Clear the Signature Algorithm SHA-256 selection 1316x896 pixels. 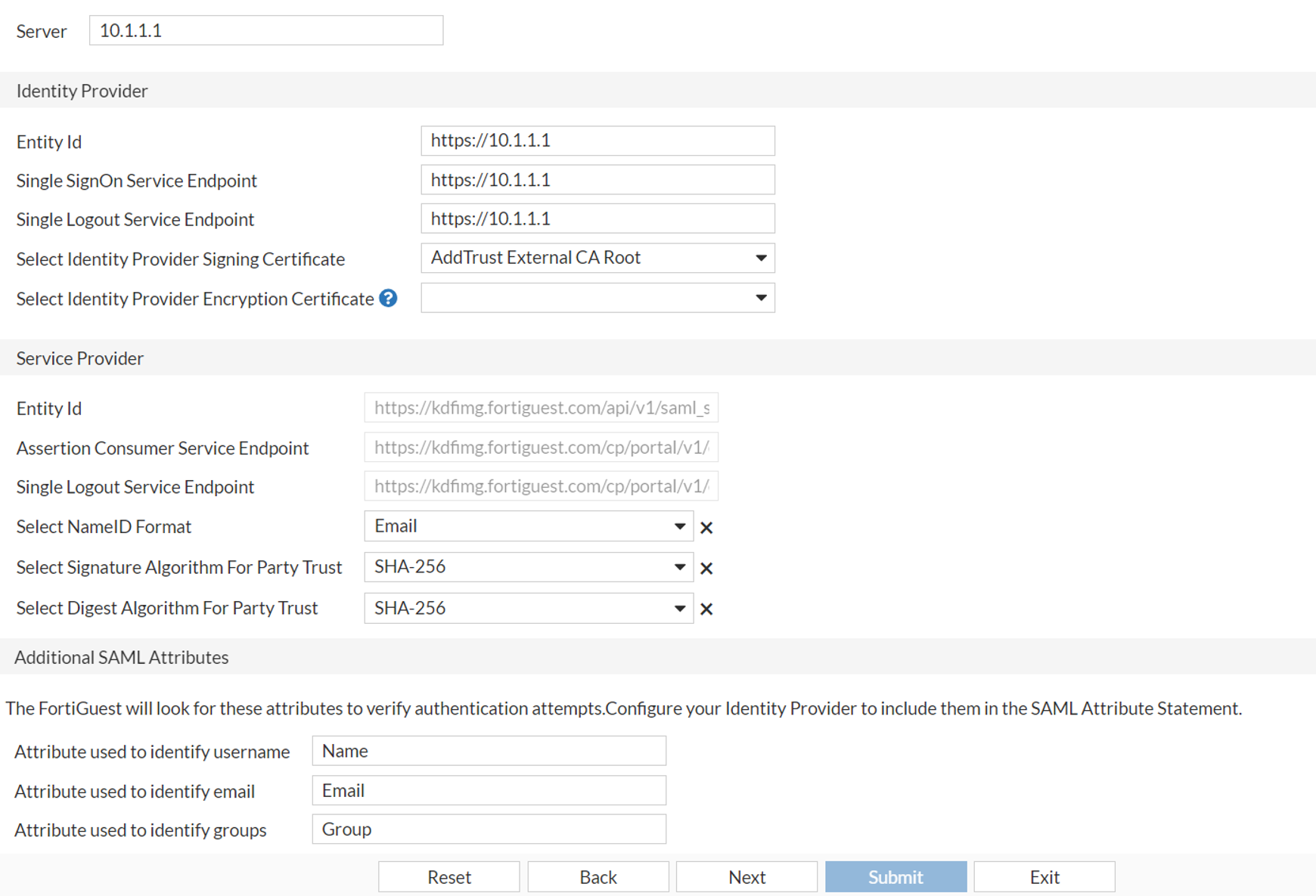706,567
